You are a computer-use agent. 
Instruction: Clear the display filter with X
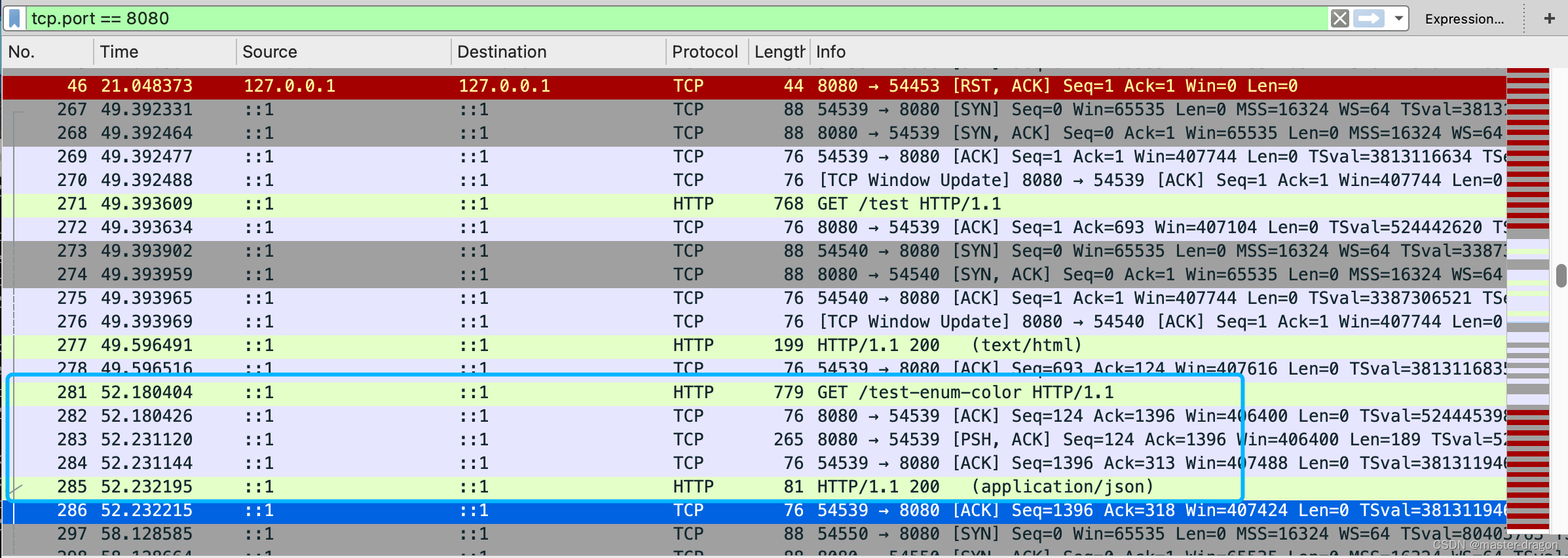click(x=1339, y=18)
